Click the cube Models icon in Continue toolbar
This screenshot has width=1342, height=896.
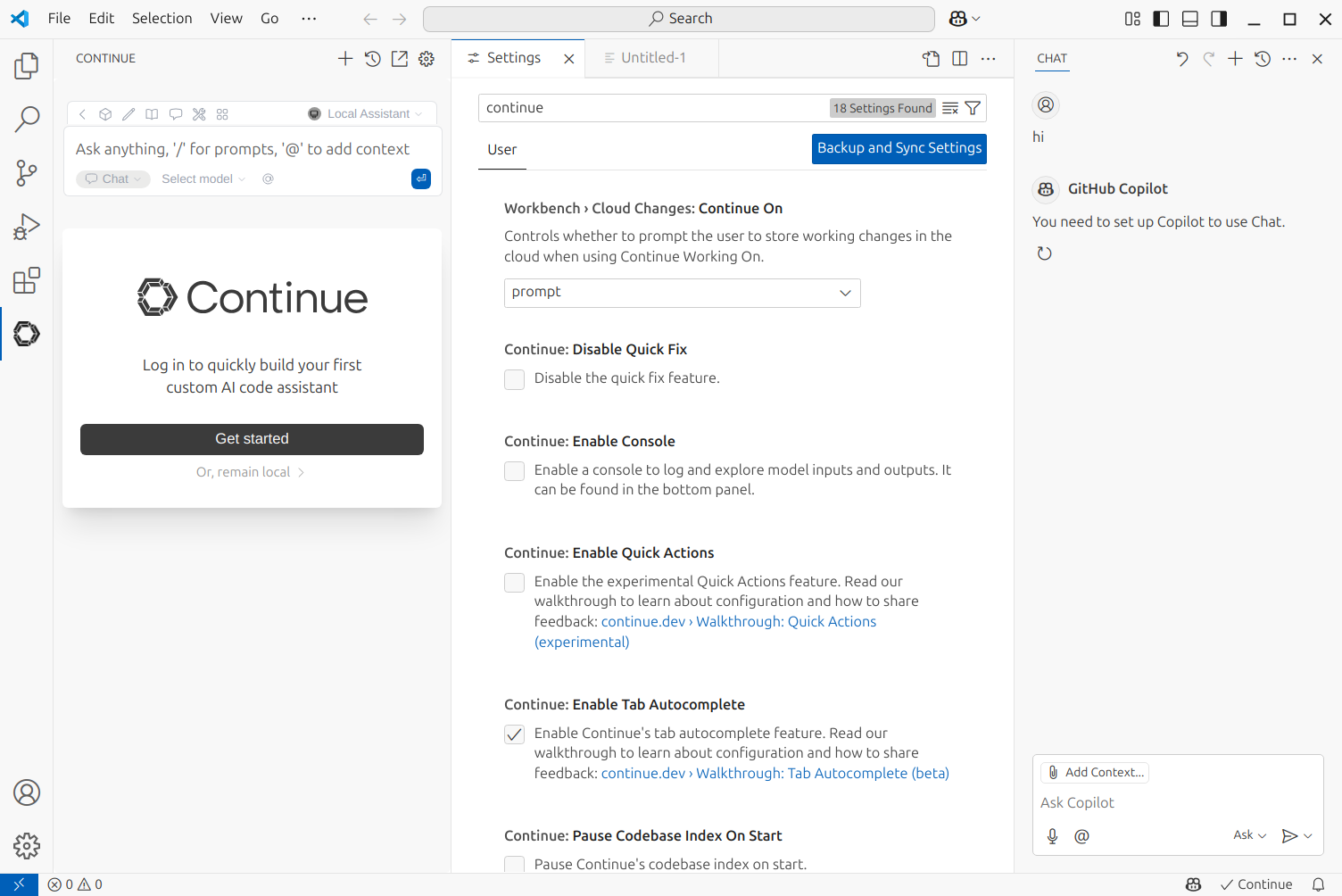click(105, 114)
